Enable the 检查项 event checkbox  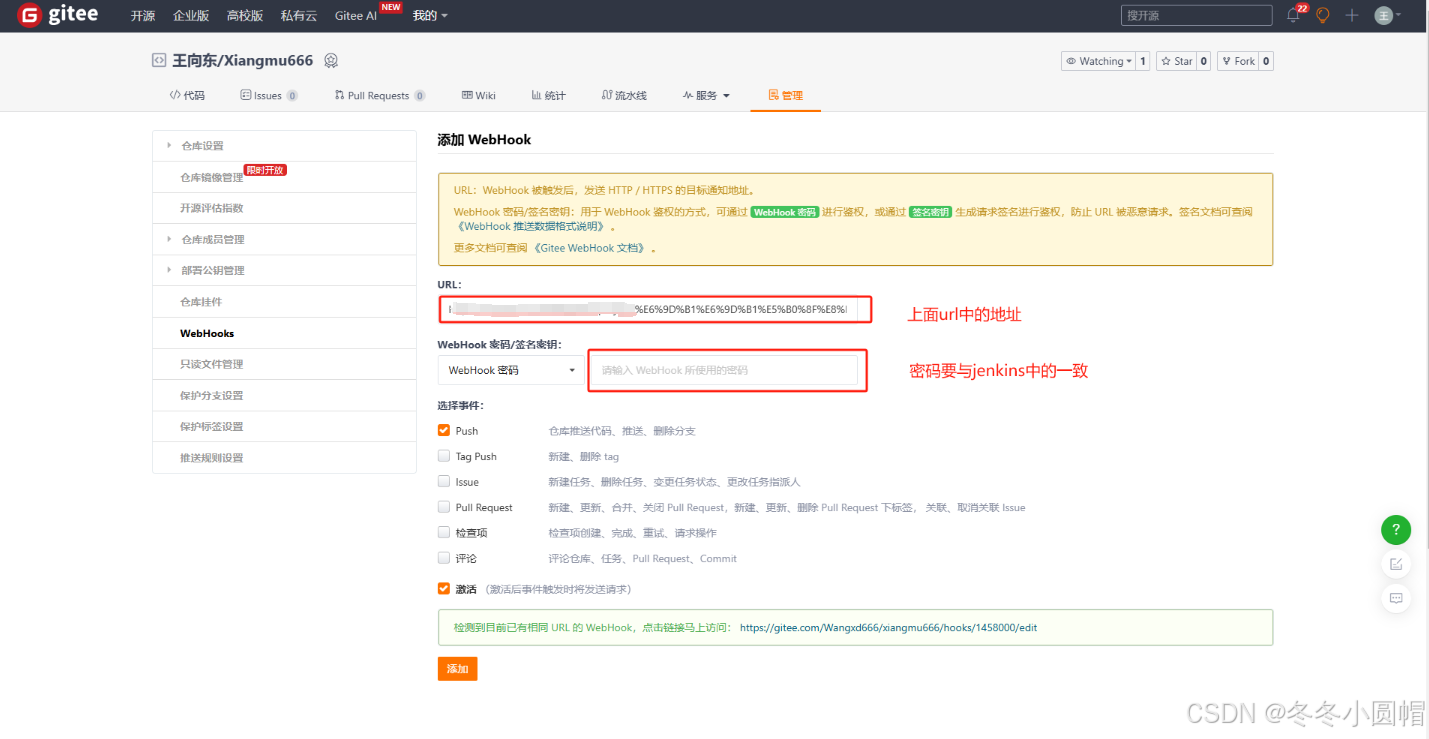pos(444,532)
